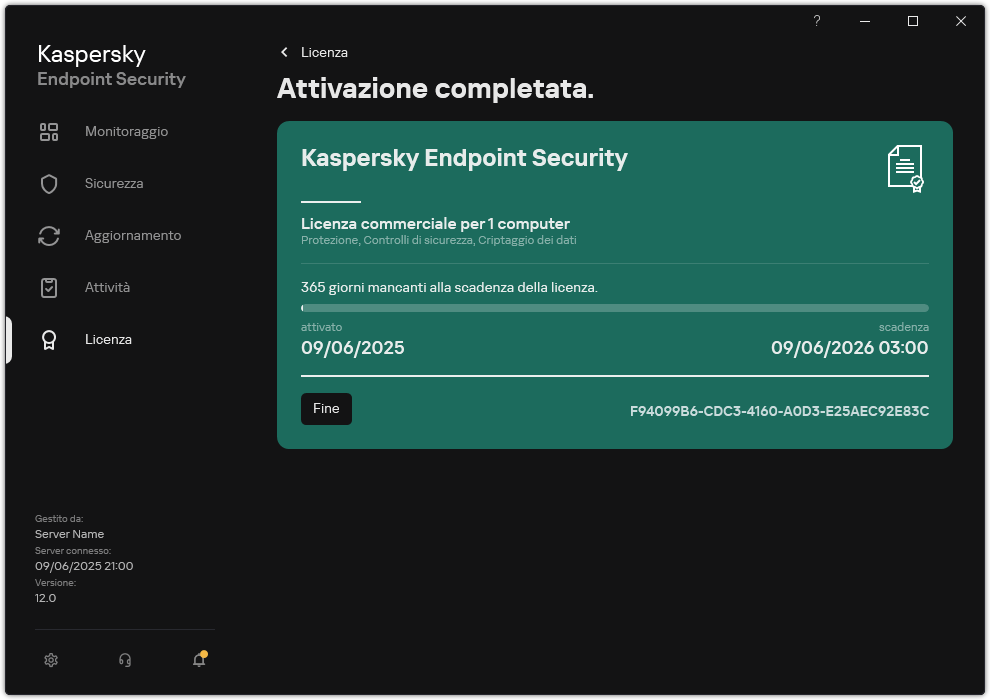Open application settings via the gear icon
Screen dimensions: 990x700
coord(51,660)
